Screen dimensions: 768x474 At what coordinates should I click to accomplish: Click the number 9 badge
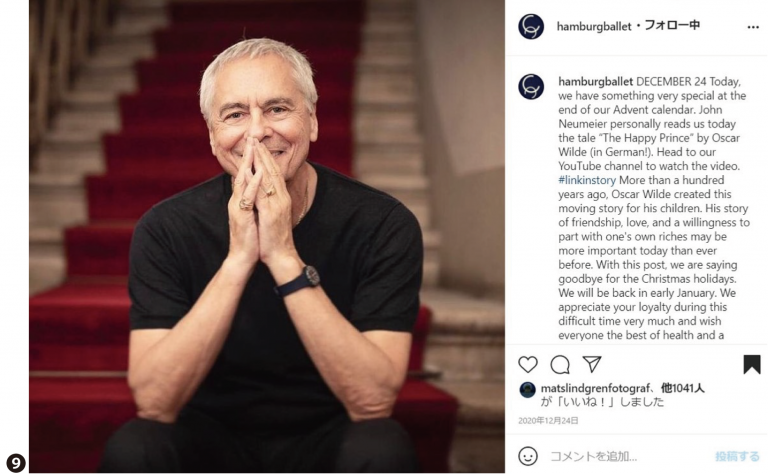(x=16, y=463)
